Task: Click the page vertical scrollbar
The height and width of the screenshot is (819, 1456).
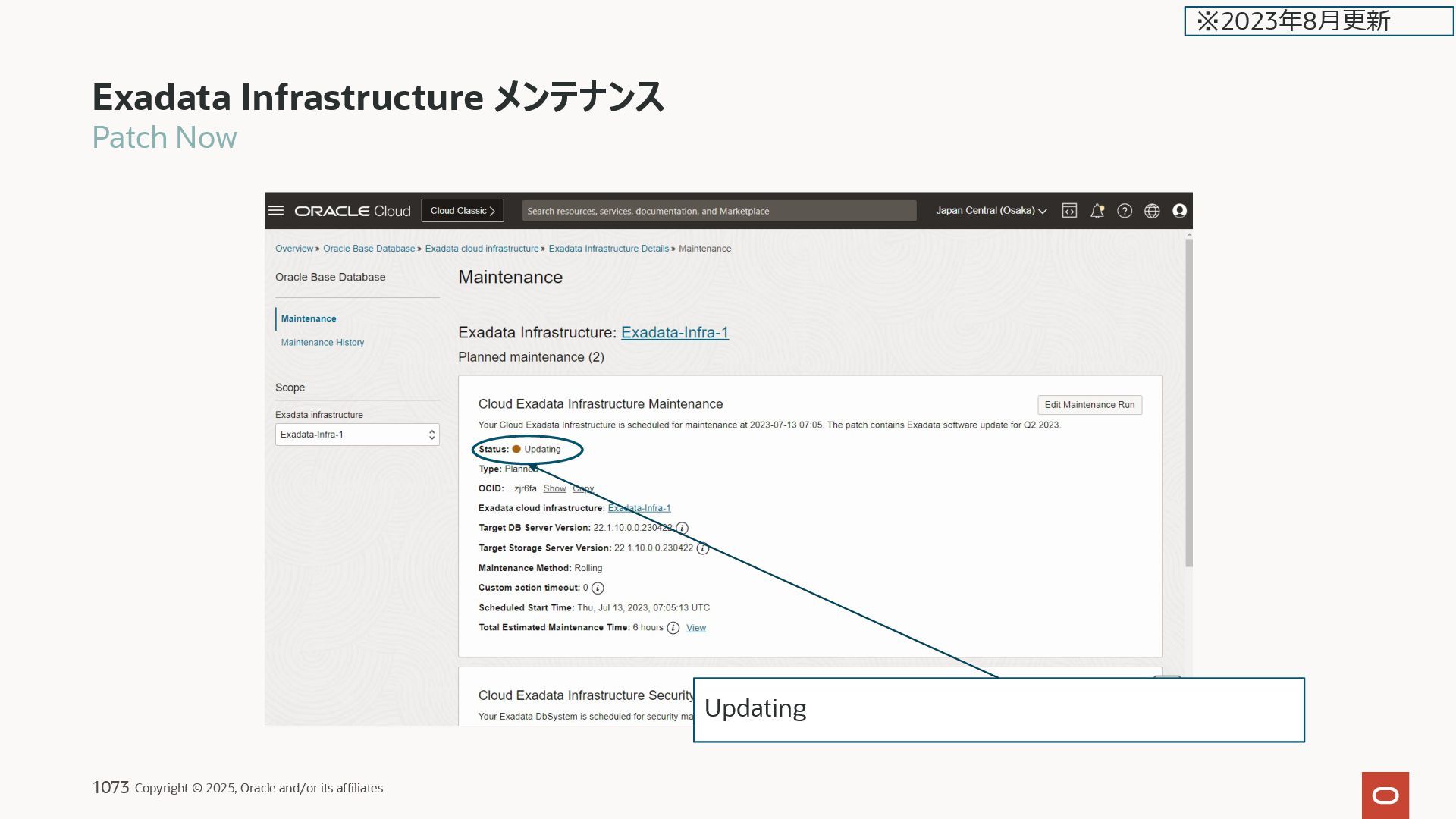Action: pyautogui.click(x=1188, y=402)
